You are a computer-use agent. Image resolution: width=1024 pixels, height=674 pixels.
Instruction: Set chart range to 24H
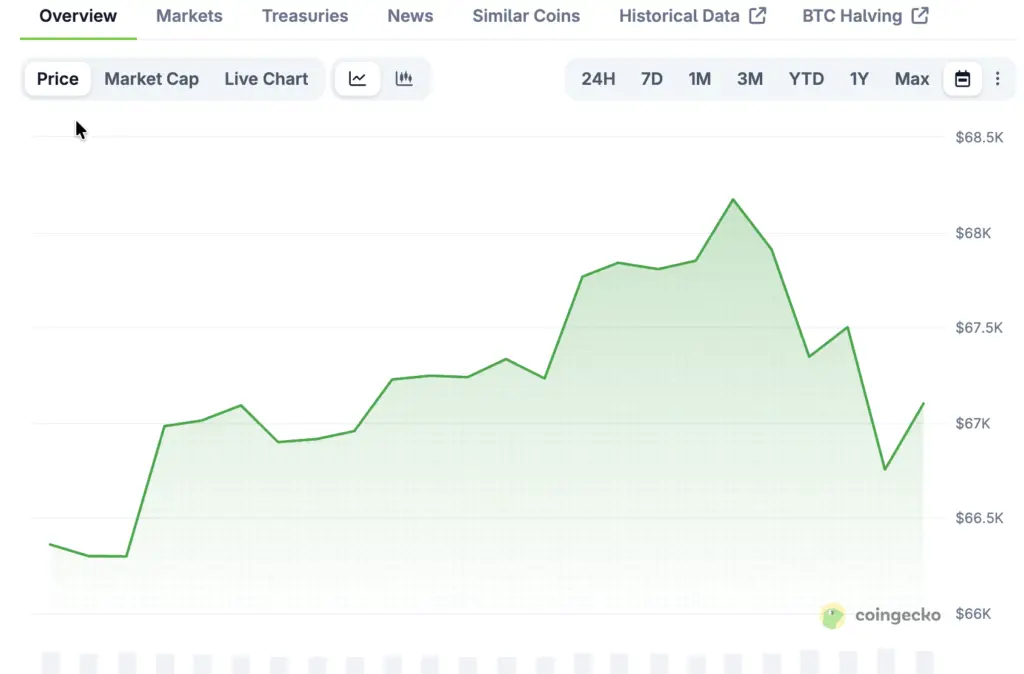(598, 79)
